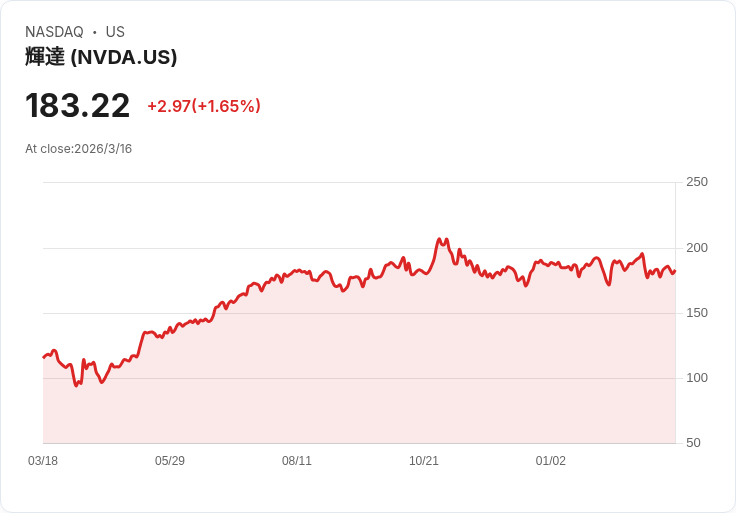Open the 輝達 (NVDA.US) stock title
This screenshot has height=513, width=736.
(101, 57)
